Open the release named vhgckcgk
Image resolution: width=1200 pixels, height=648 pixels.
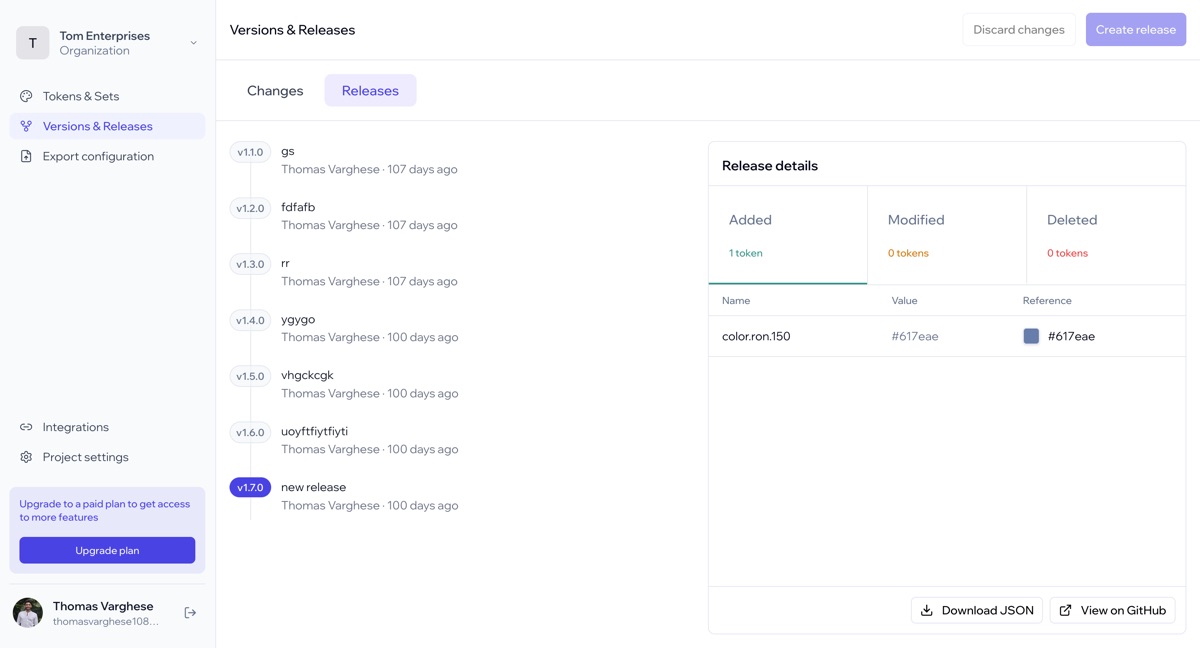pyautogui.click(x=307, y=375)
